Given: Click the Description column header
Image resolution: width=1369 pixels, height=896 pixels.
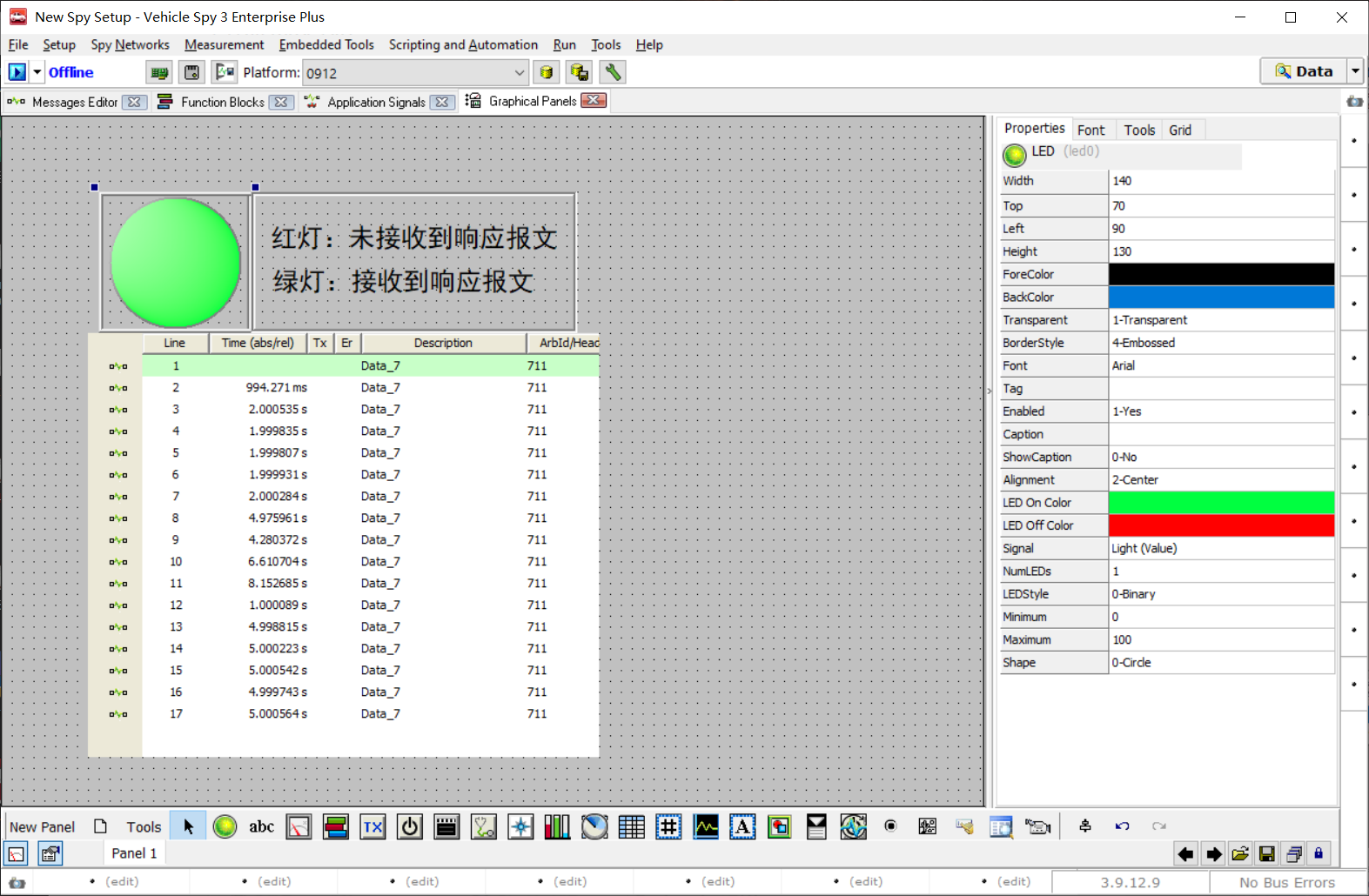Looking at the screenshot, I should point(443,343).
